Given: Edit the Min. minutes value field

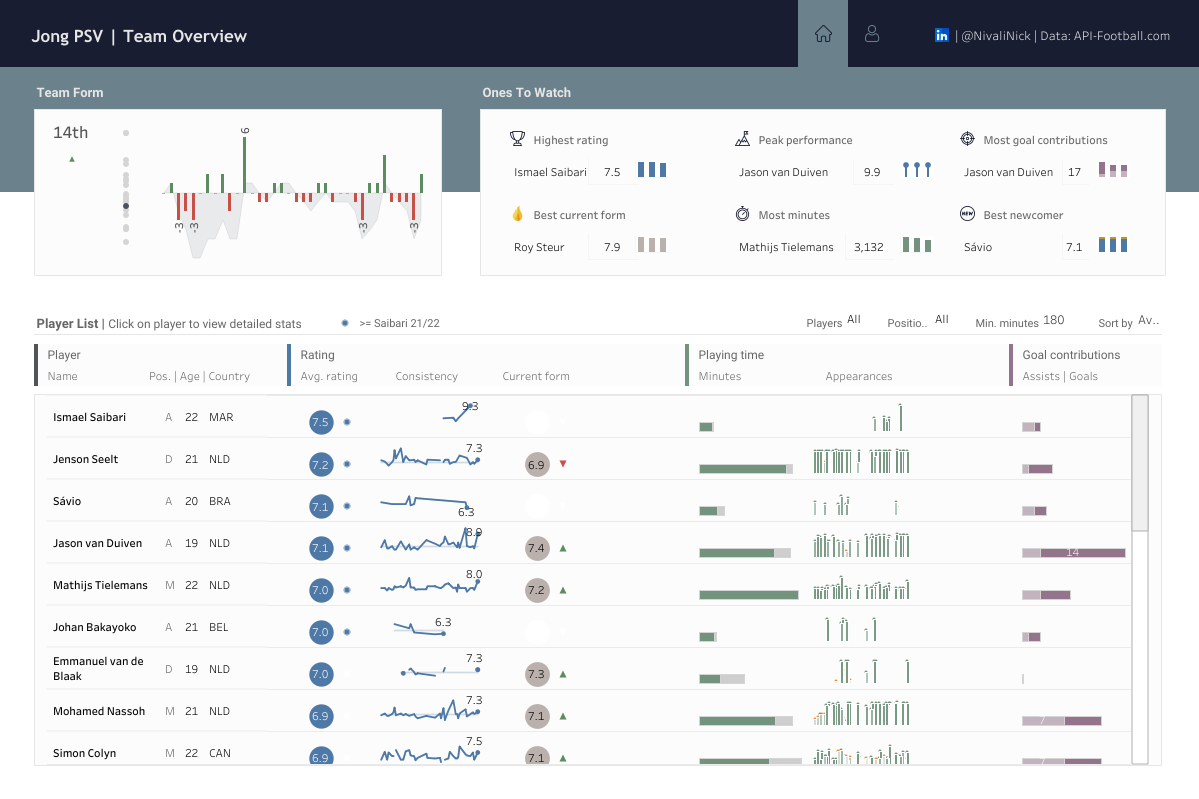Looking at the screenshot, I should (1053, 320).
